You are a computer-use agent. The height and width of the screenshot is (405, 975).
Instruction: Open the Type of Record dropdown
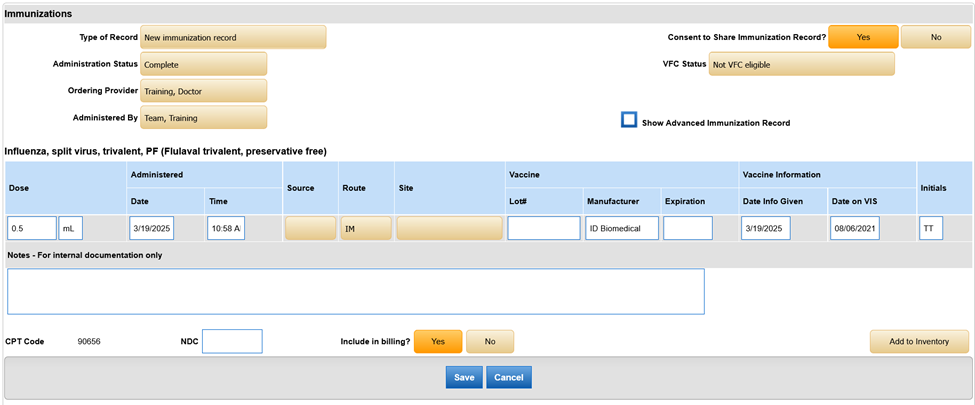point(233,38)
